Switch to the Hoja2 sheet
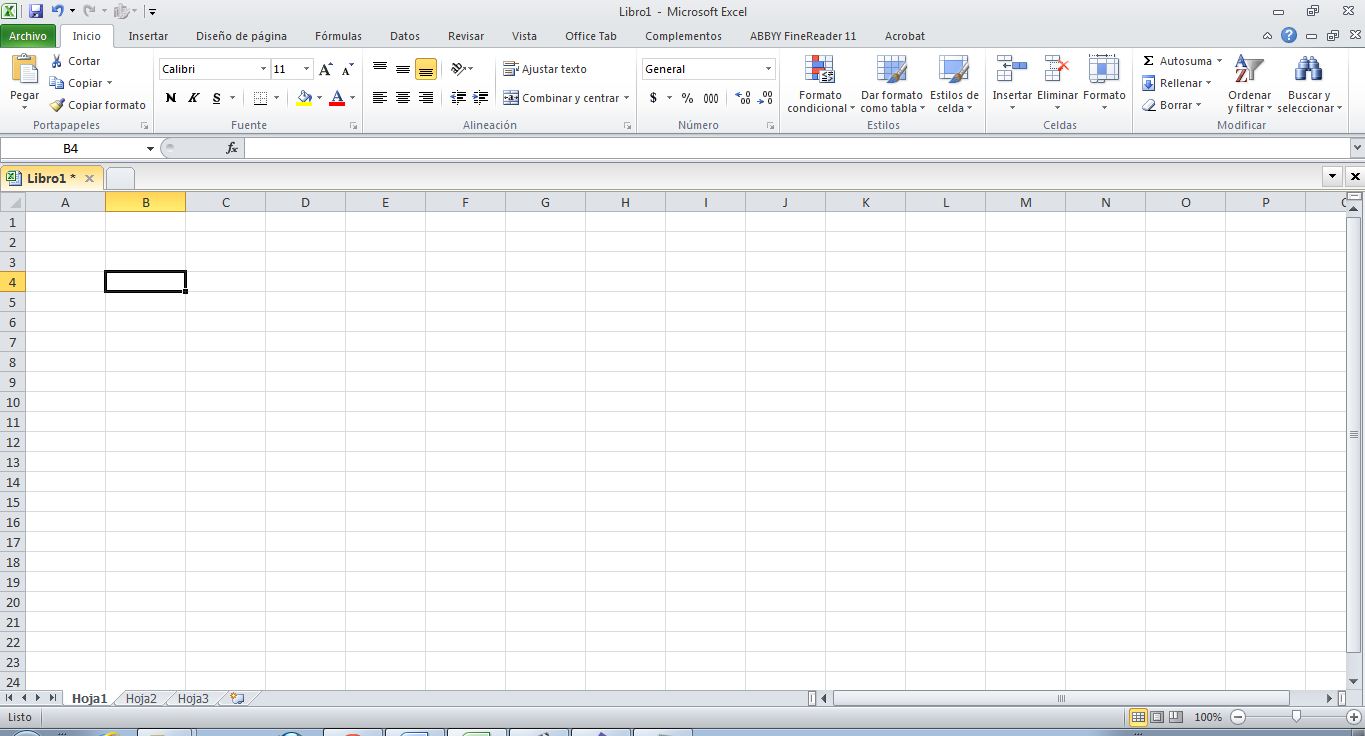Image resolution: width=1365 pixels, height=736 pixels. click(140, 698)
